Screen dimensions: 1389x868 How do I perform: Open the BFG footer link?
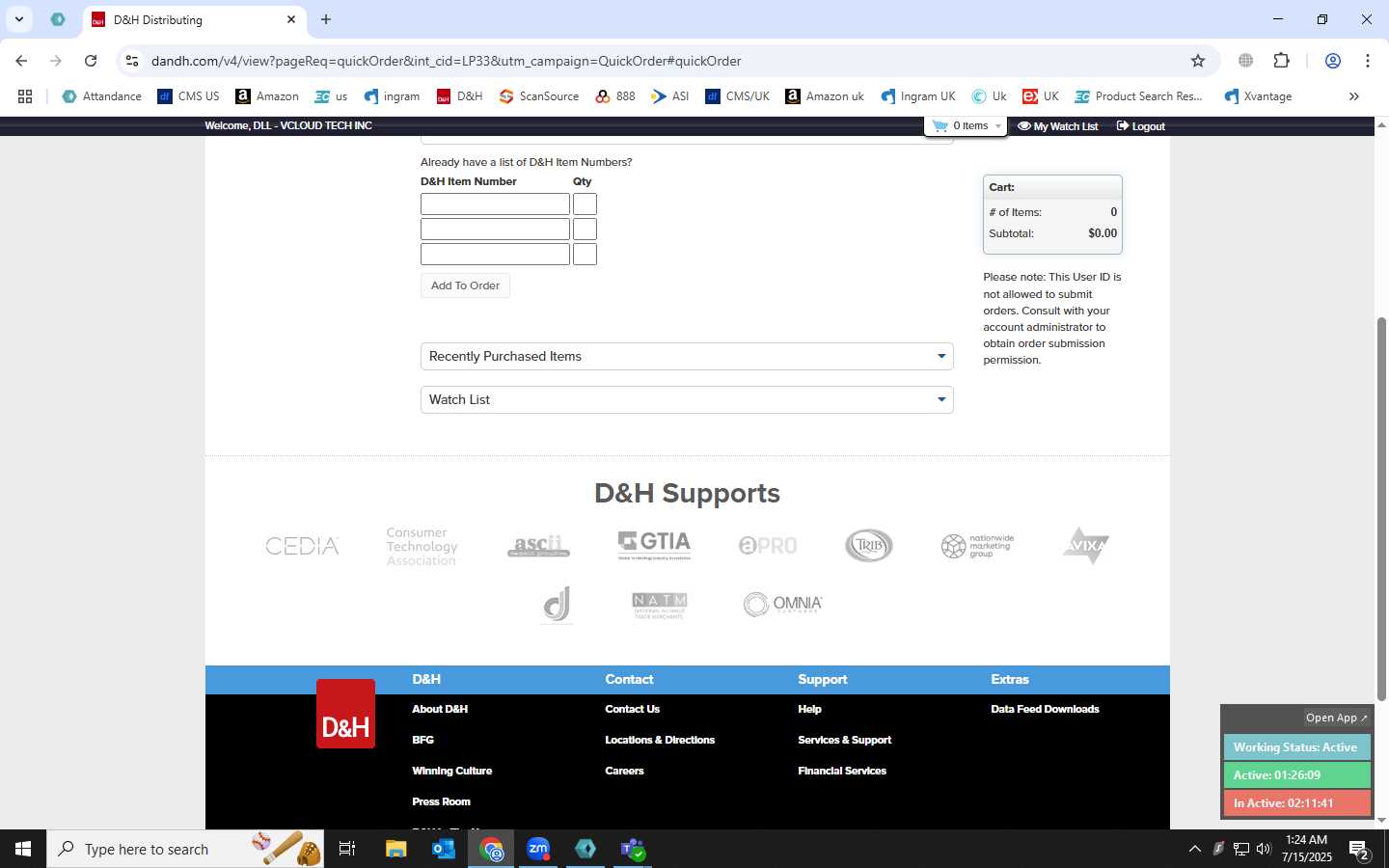(x=422, y=740)
